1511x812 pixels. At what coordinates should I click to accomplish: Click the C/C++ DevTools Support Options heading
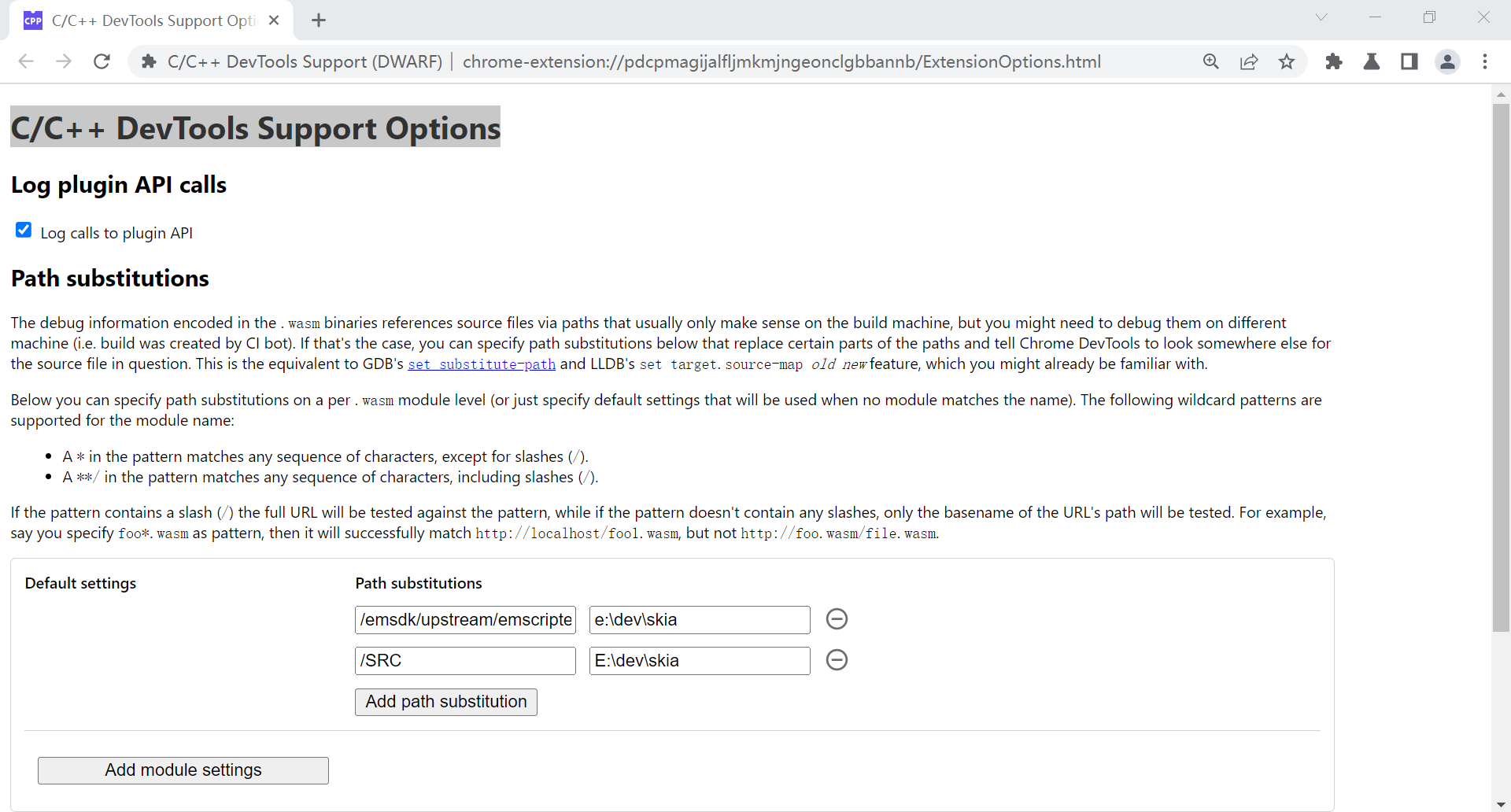point(256,127)
